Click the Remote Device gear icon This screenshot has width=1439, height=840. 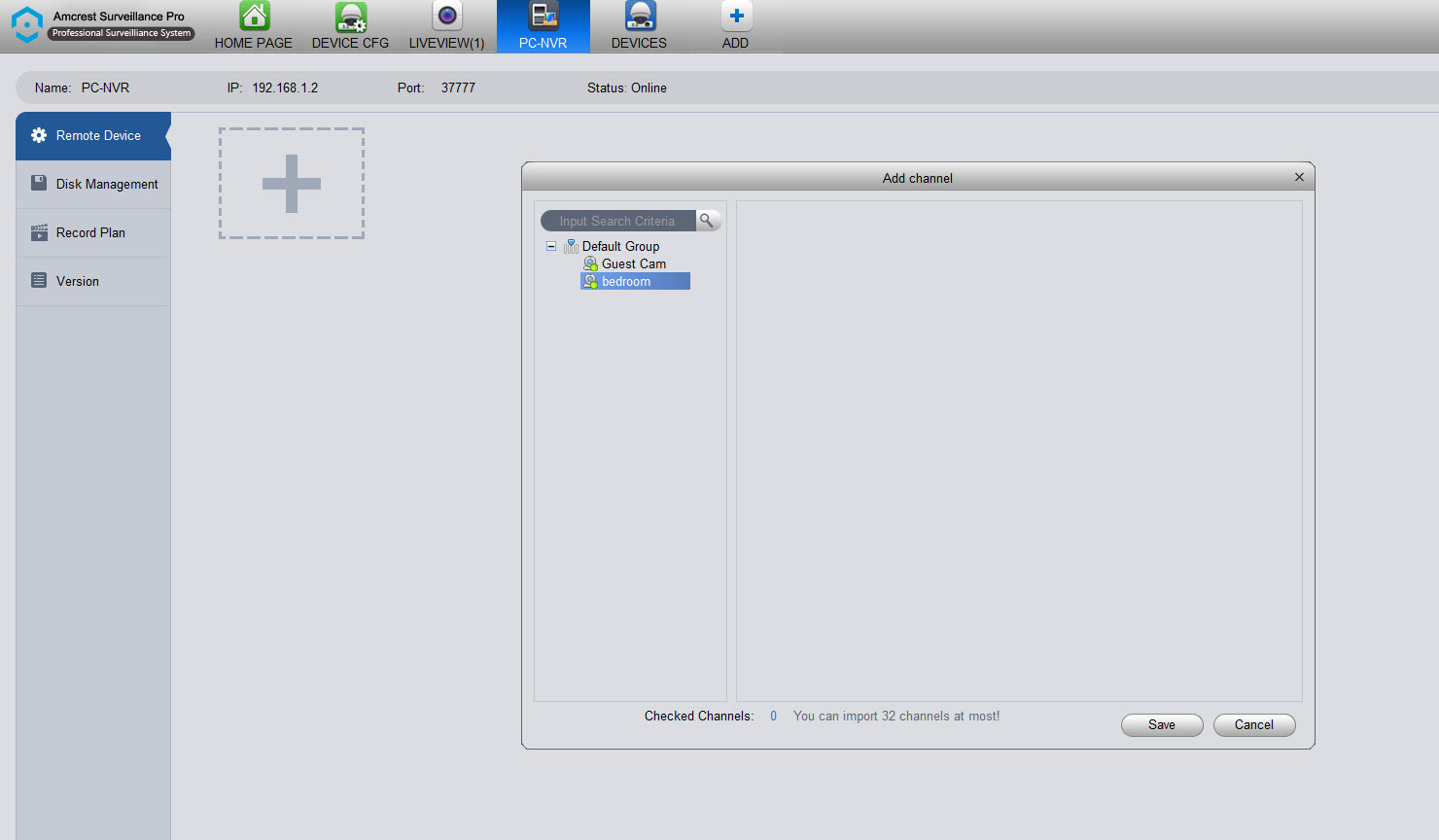click(39, 135)
